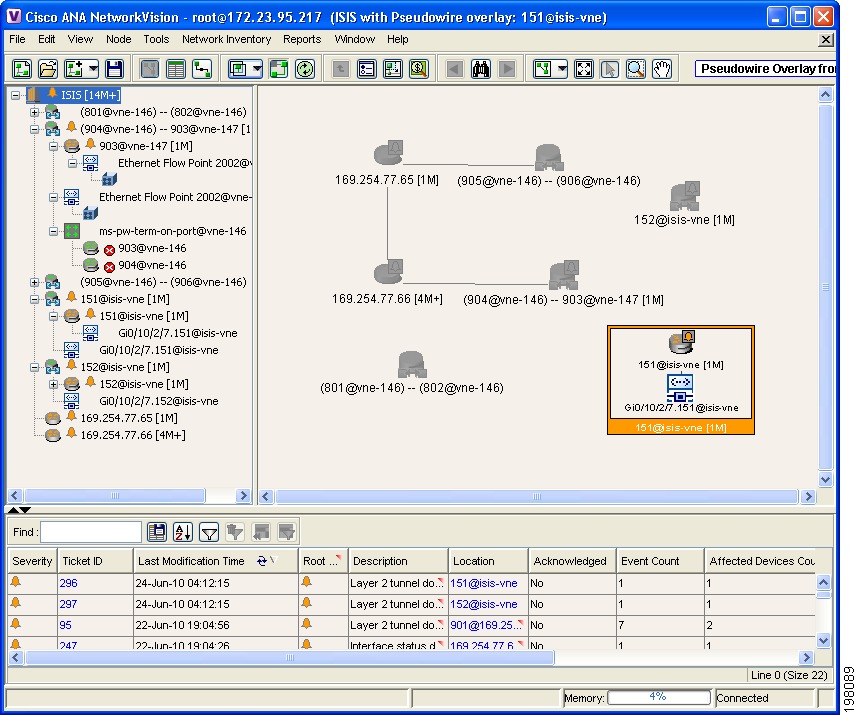This screenshot has width=857, height=715.
Task: Open ticket ID 297 link
Action: (68, 604)
